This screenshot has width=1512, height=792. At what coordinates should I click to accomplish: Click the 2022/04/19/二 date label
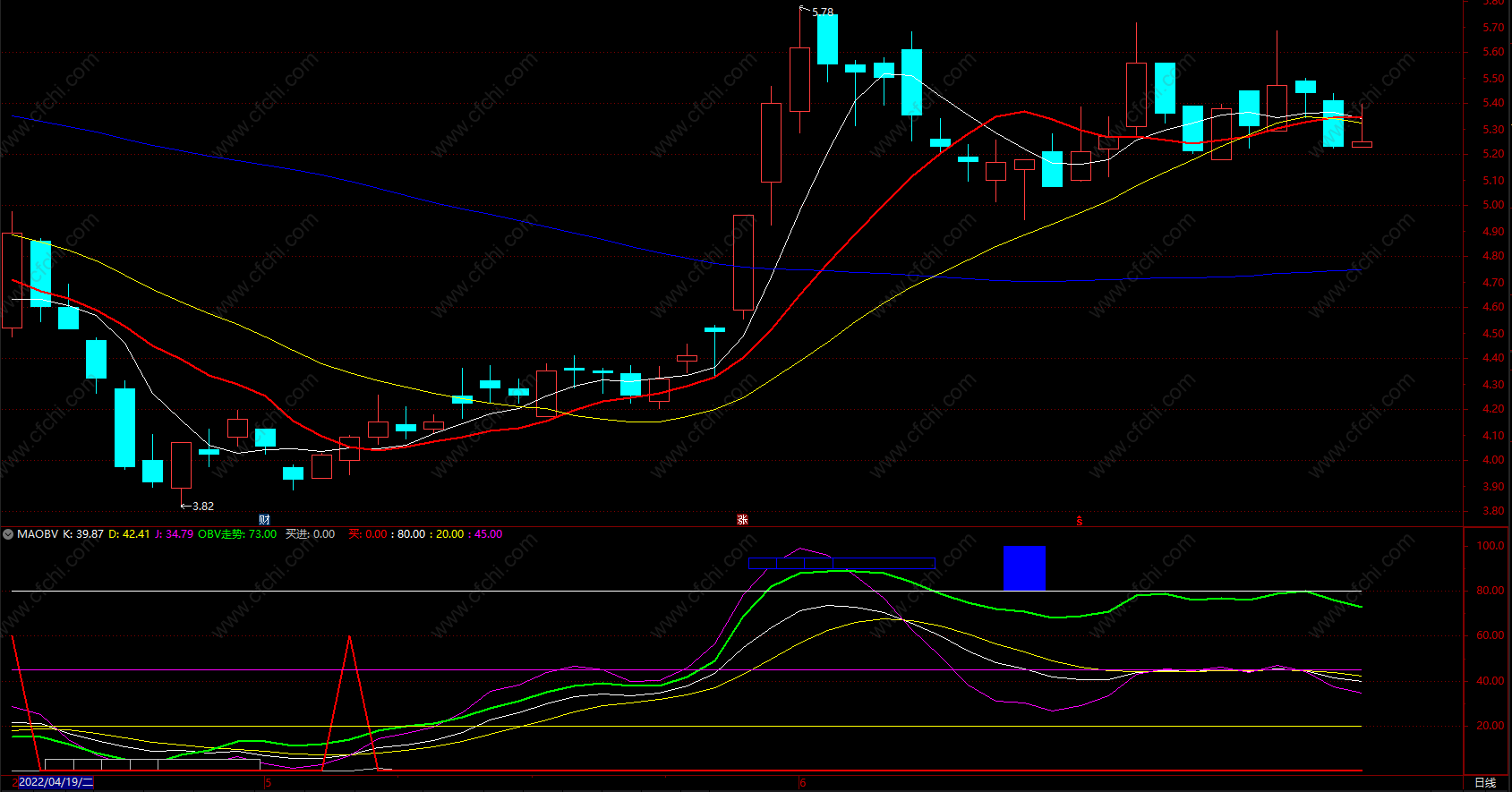[56, 782]
